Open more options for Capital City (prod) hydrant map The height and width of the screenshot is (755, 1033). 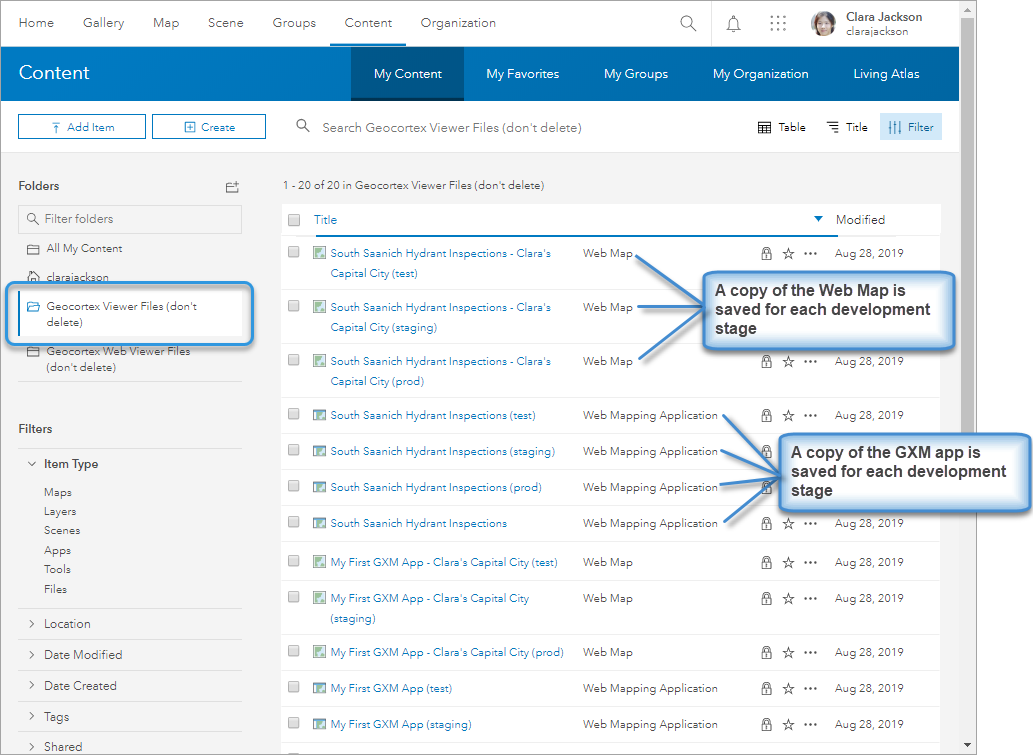pyautogui.click(x=811, y=362)
